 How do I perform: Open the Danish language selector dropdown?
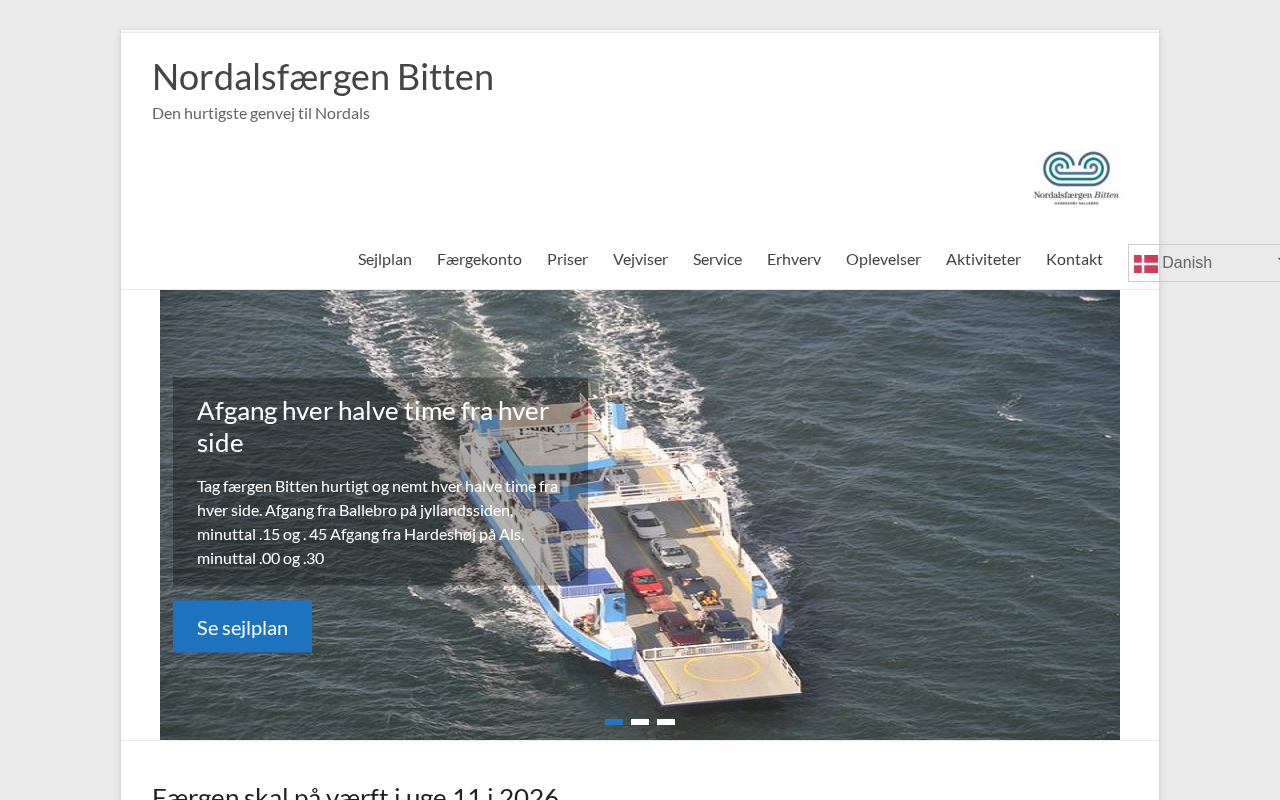coord(1205,263)
